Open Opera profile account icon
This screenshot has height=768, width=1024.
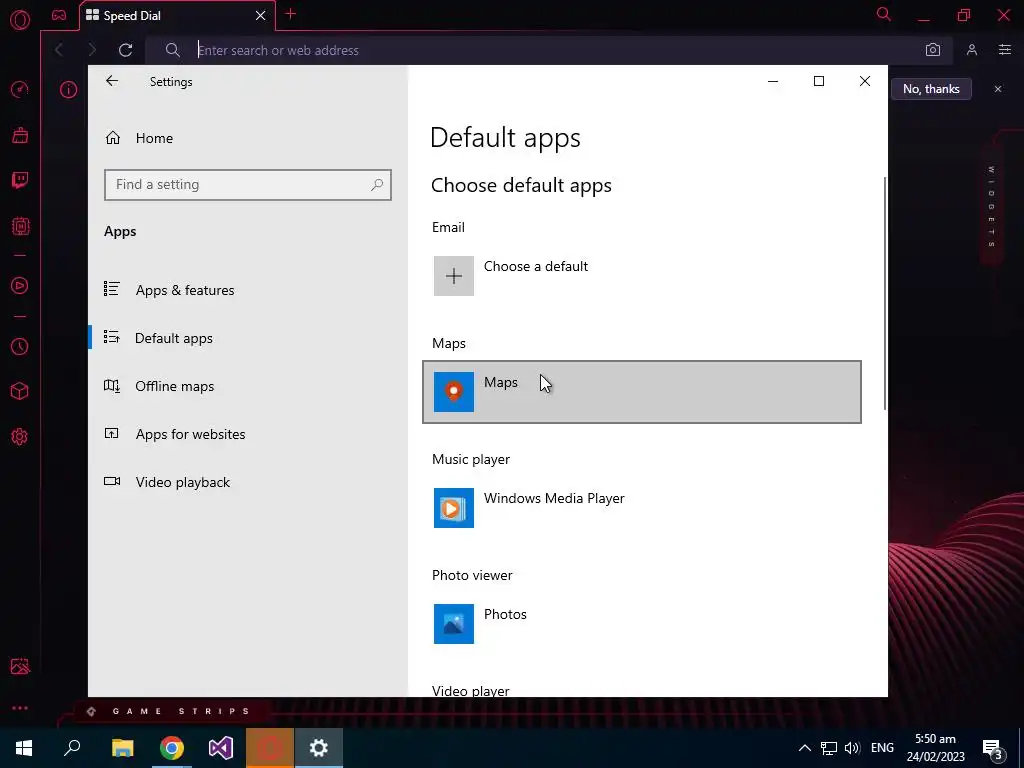pyautogui.click(x=972, y=50)
